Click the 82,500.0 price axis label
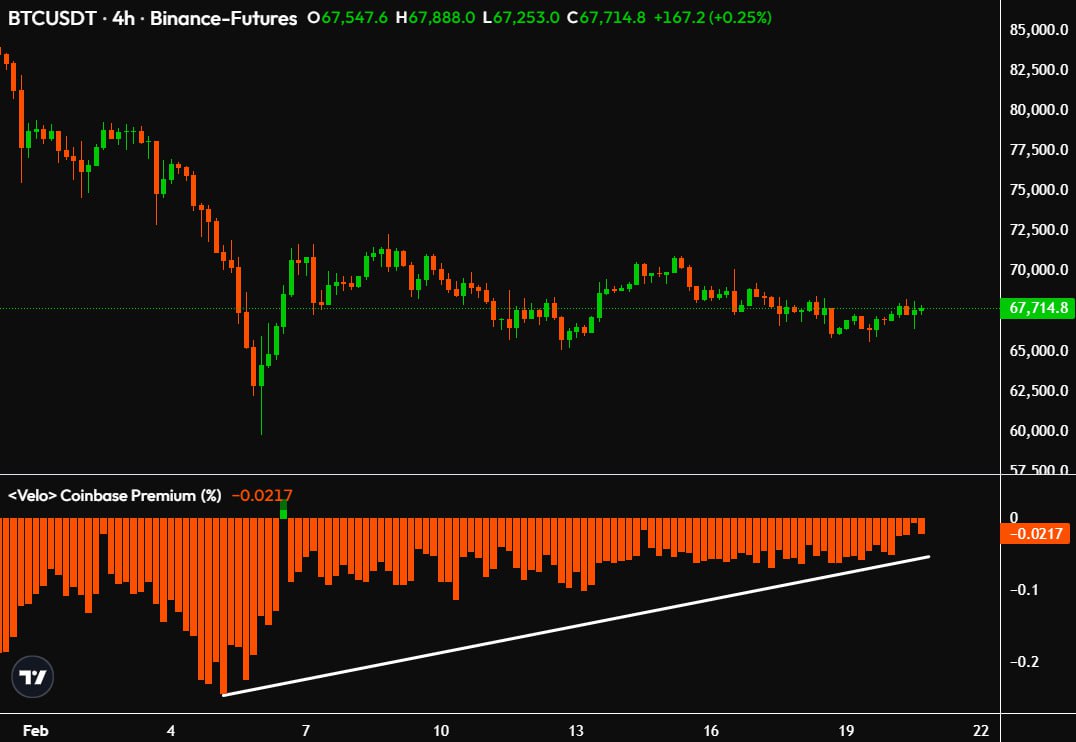This screenshot has height=742, width=1076. pos(1038,69)
